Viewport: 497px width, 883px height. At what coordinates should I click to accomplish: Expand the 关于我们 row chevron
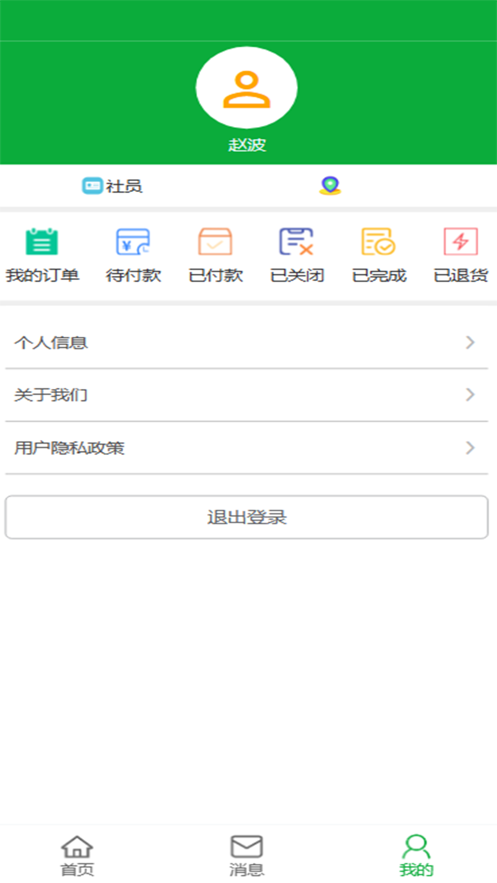471,395
